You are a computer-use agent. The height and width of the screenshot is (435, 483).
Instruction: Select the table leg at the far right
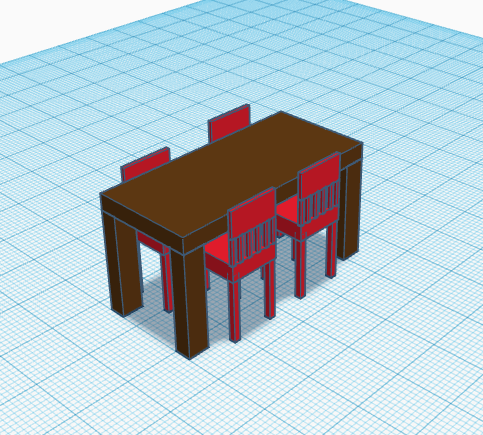tap(350, 210)
